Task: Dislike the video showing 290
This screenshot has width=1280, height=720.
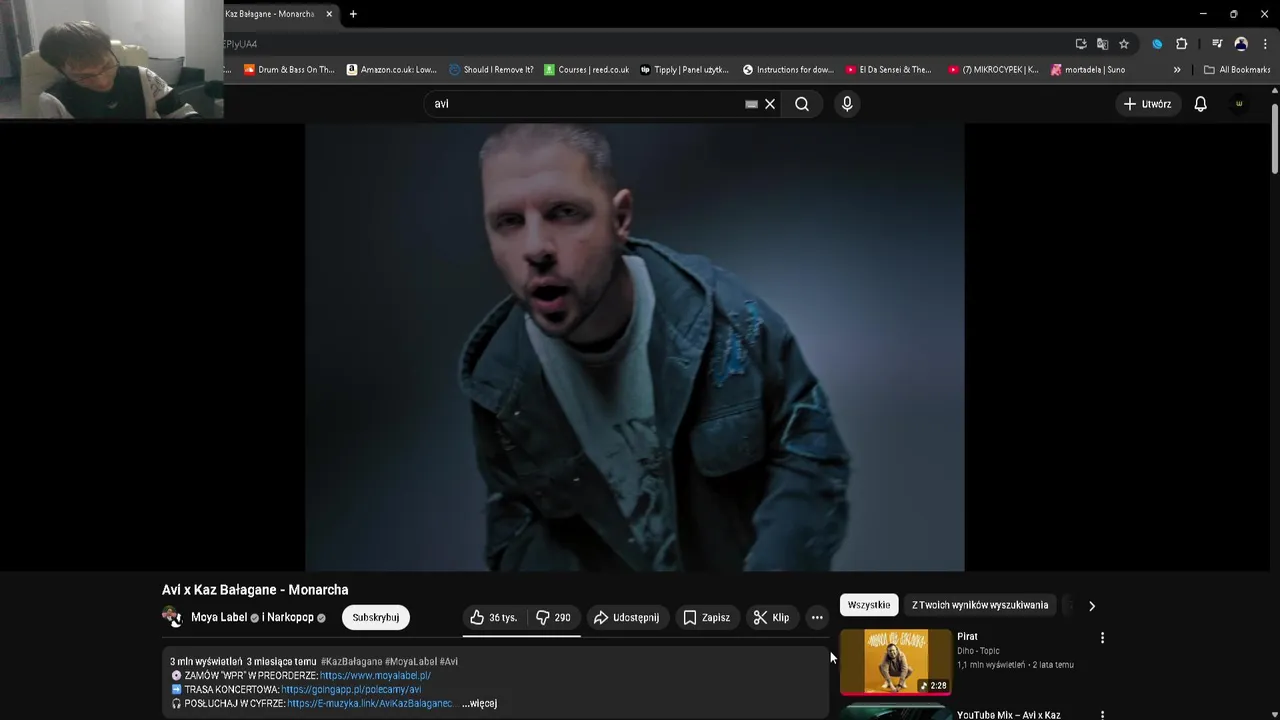Action: pyautogui.click(x=553, y=617)
